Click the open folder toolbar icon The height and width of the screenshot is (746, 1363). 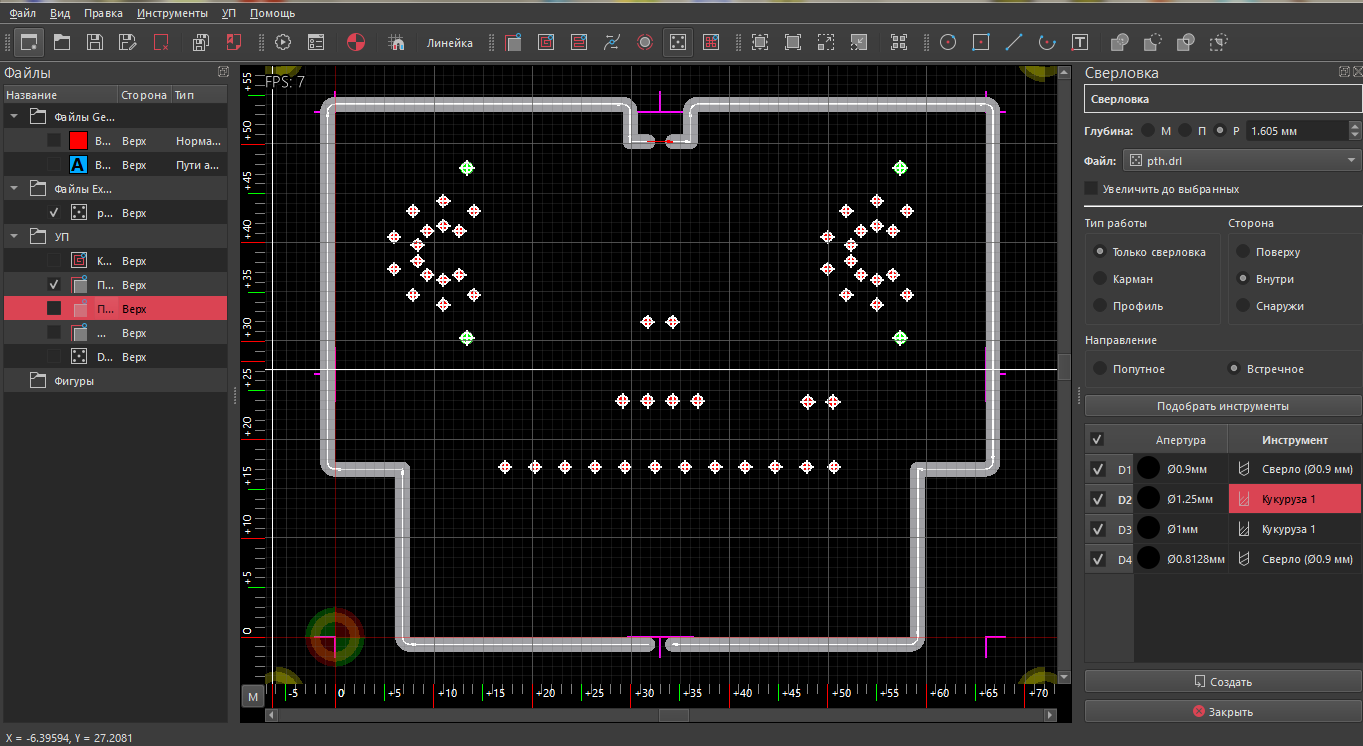coord(62,42)
